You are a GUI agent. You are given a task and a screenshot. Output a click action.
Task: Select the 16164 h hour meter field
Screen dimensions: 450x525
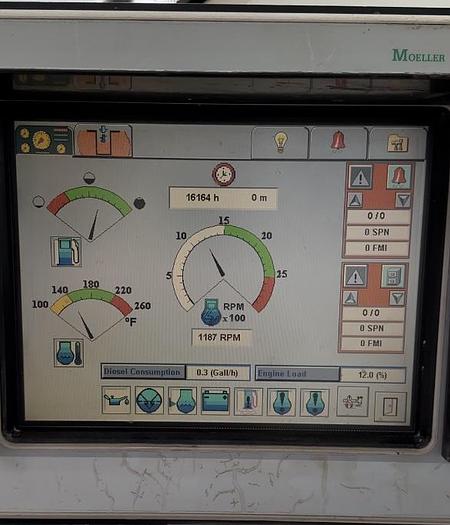tap(223, 198)
